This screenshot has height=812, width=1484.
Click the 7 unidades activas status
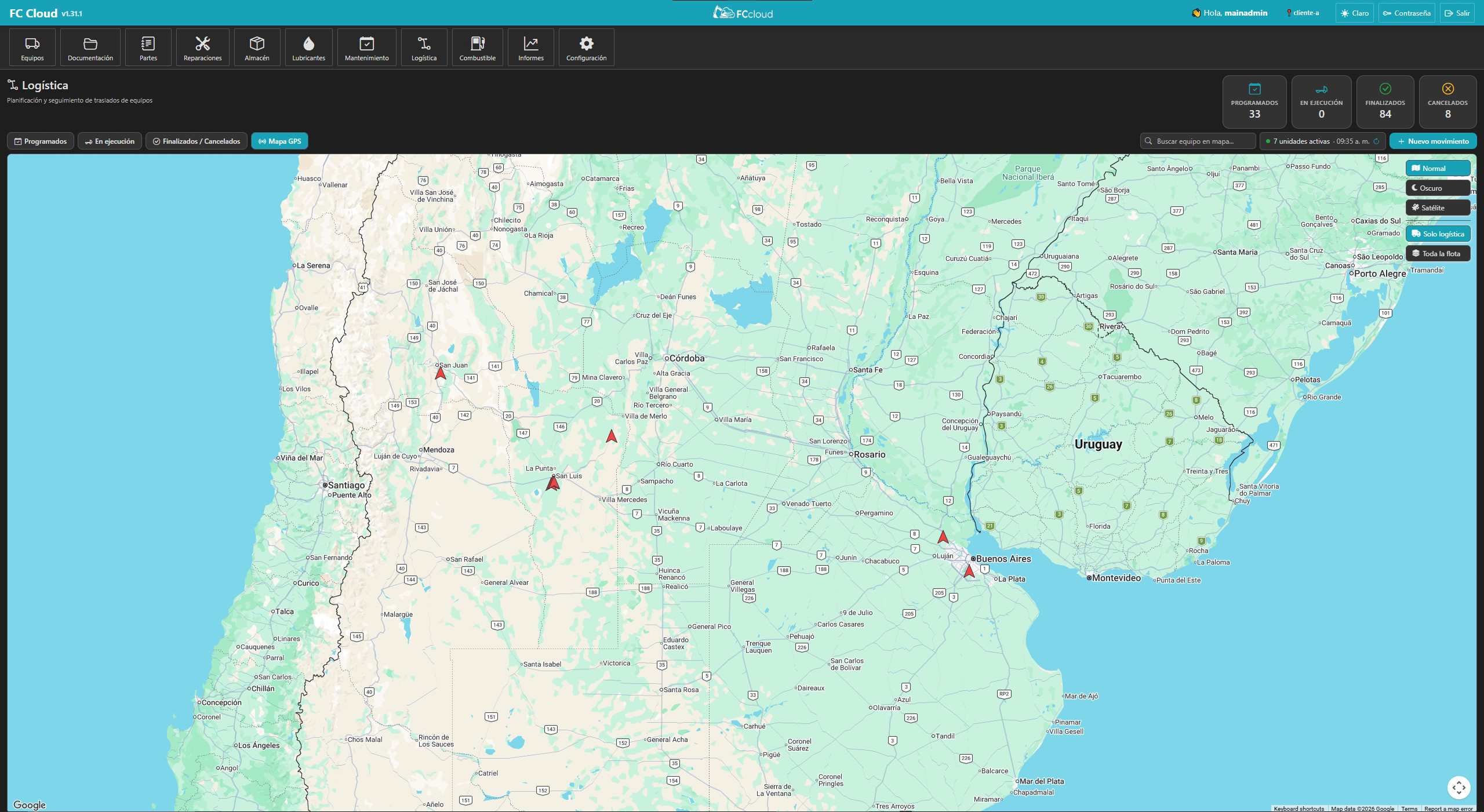pos(1322,141)
